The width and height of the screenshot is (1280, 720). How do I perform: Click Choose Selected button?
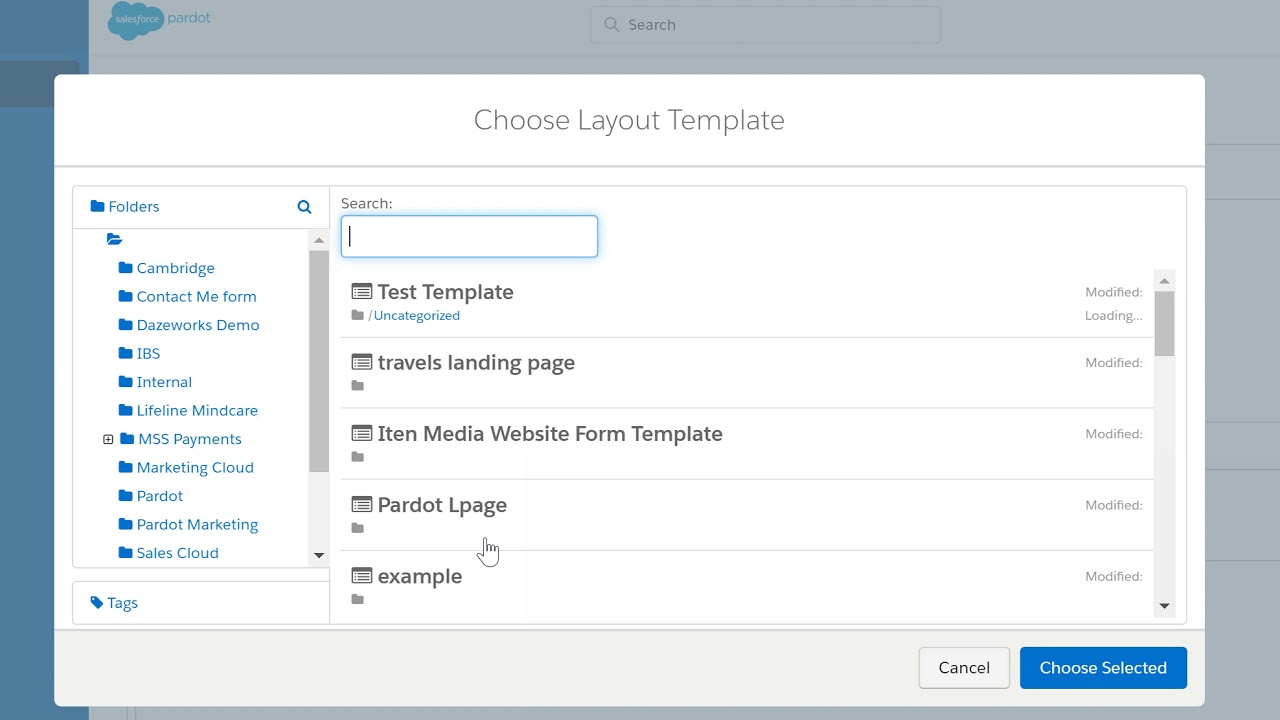(x=1103, y=668)
